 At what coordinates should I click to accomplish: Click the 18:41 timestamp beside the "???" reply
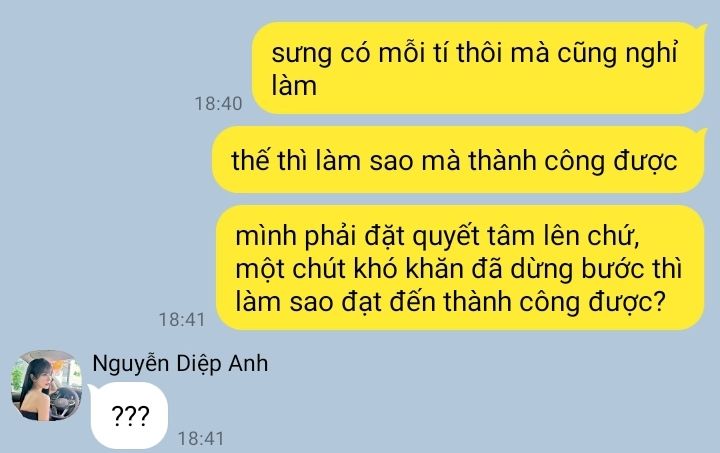(201, 438)
